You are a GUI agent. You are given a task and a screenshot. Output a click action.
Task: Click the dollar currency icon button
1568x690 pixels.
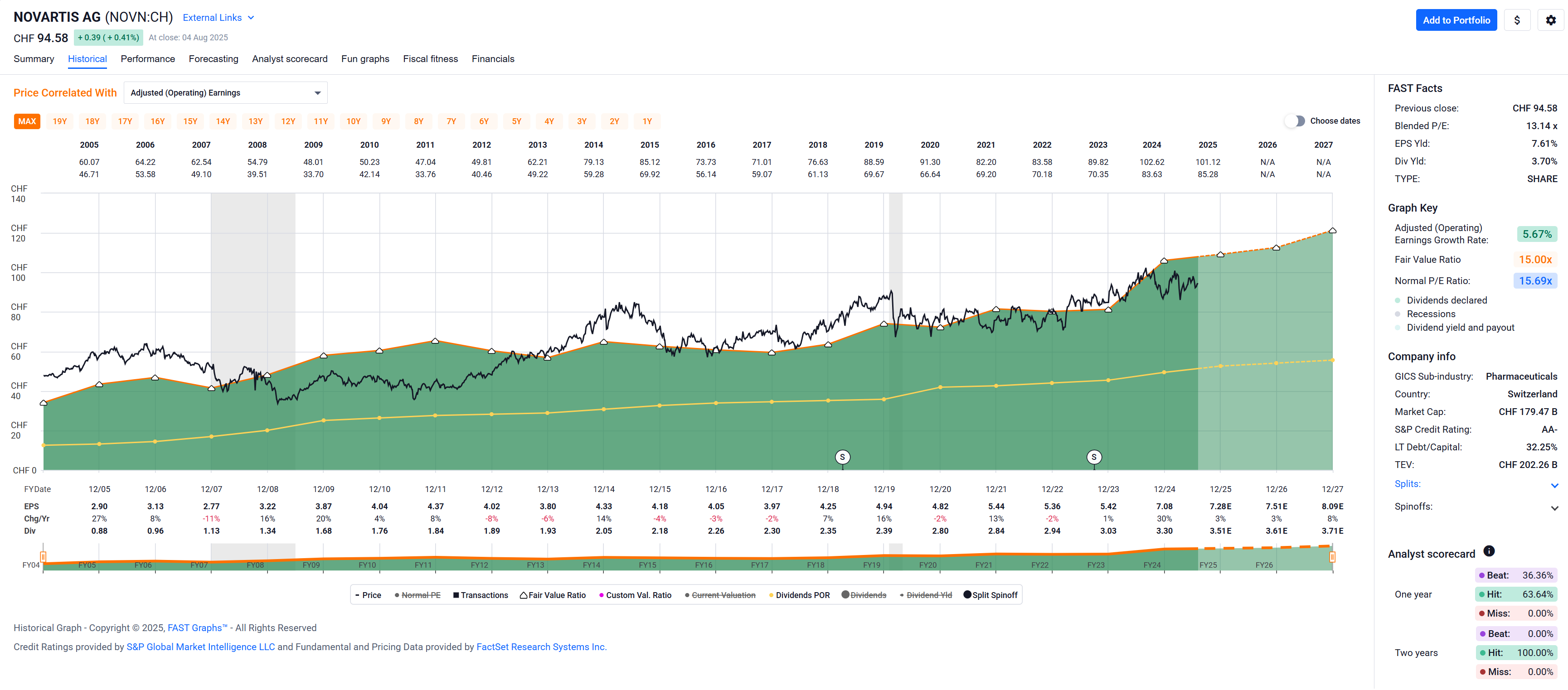pyautogui.click(x=1517, y=20)
